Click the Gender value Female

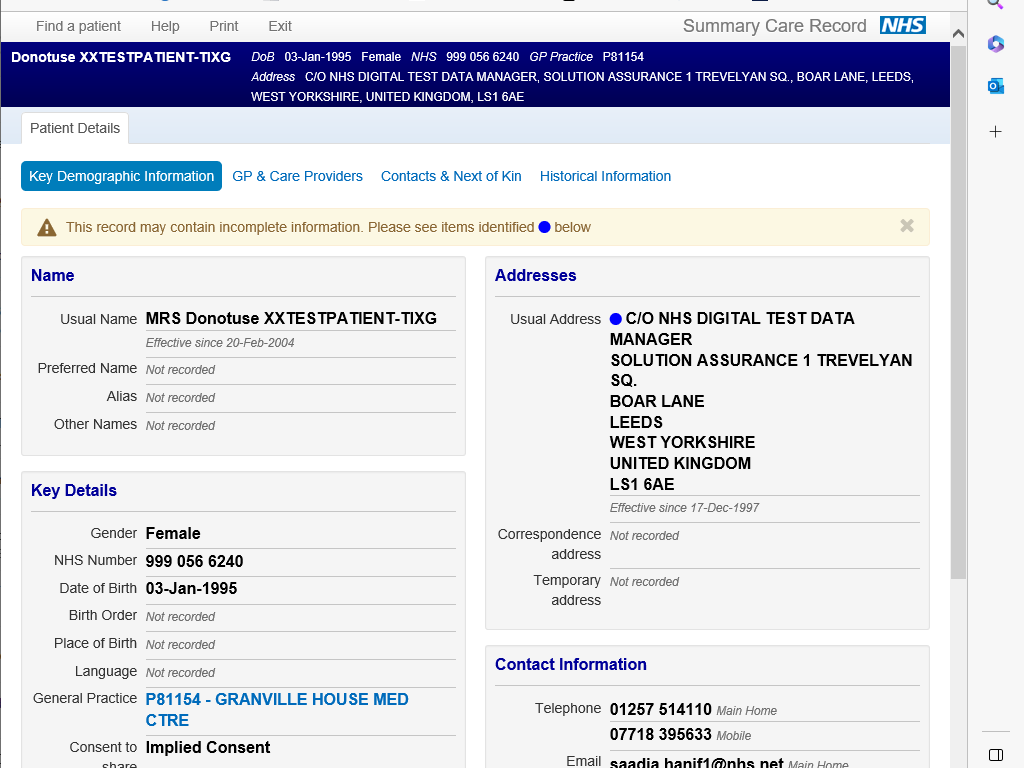coord(173,534)
